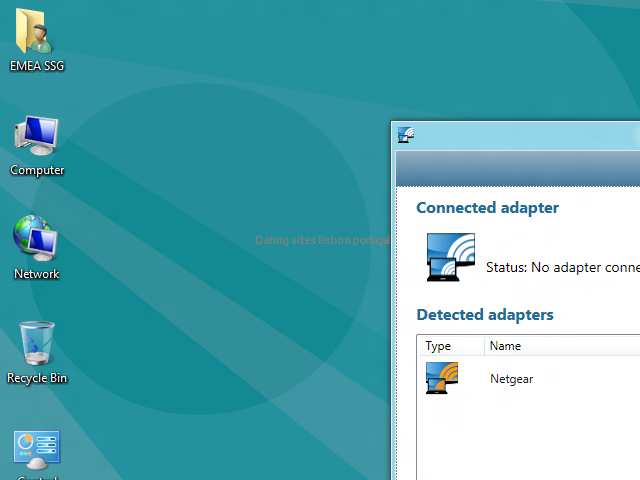Select the Network globe desktop icon
The height and width of the screenshot is (480, 640).
36,238
